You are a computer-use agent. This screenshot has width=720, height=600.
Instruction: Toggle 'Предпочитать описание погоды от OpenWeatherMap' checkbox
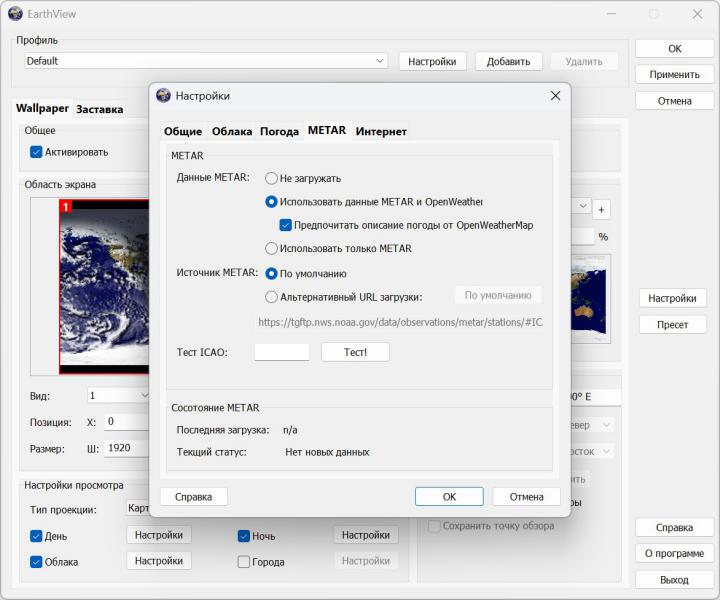[285, 225]
